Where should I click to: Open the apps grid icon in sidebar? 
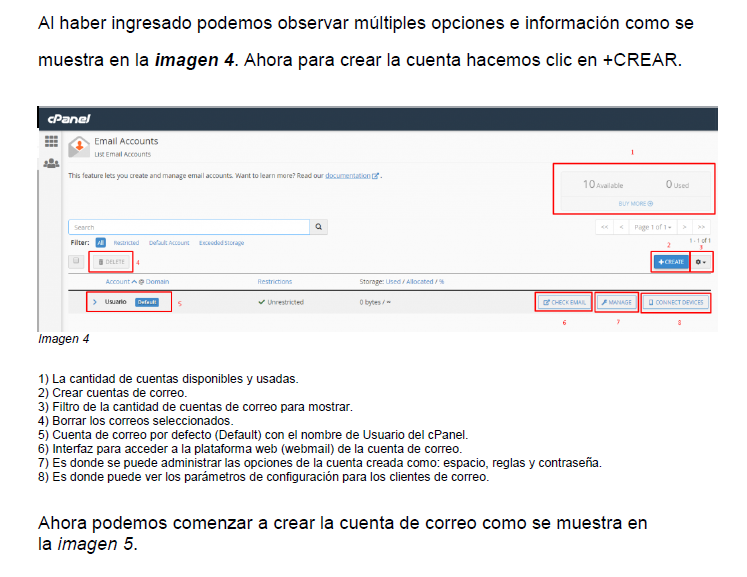50,143
